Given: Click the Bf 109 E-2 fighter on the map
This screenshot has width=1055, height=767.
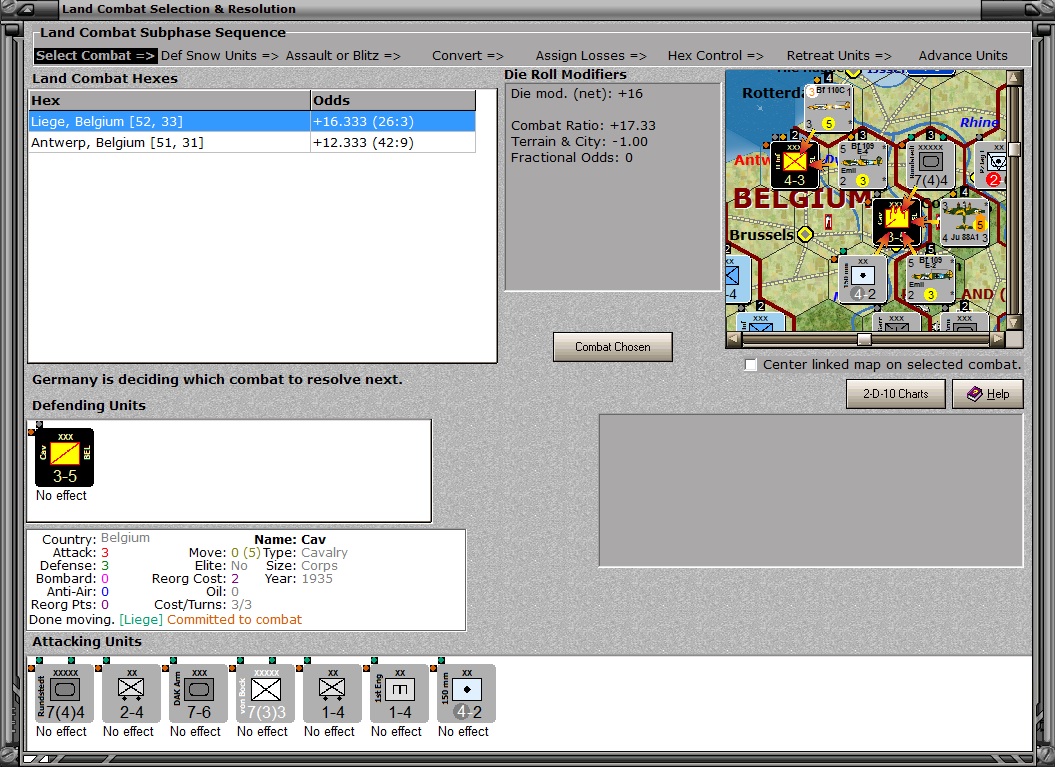Looking at the screenshot, I should [931, 279].
